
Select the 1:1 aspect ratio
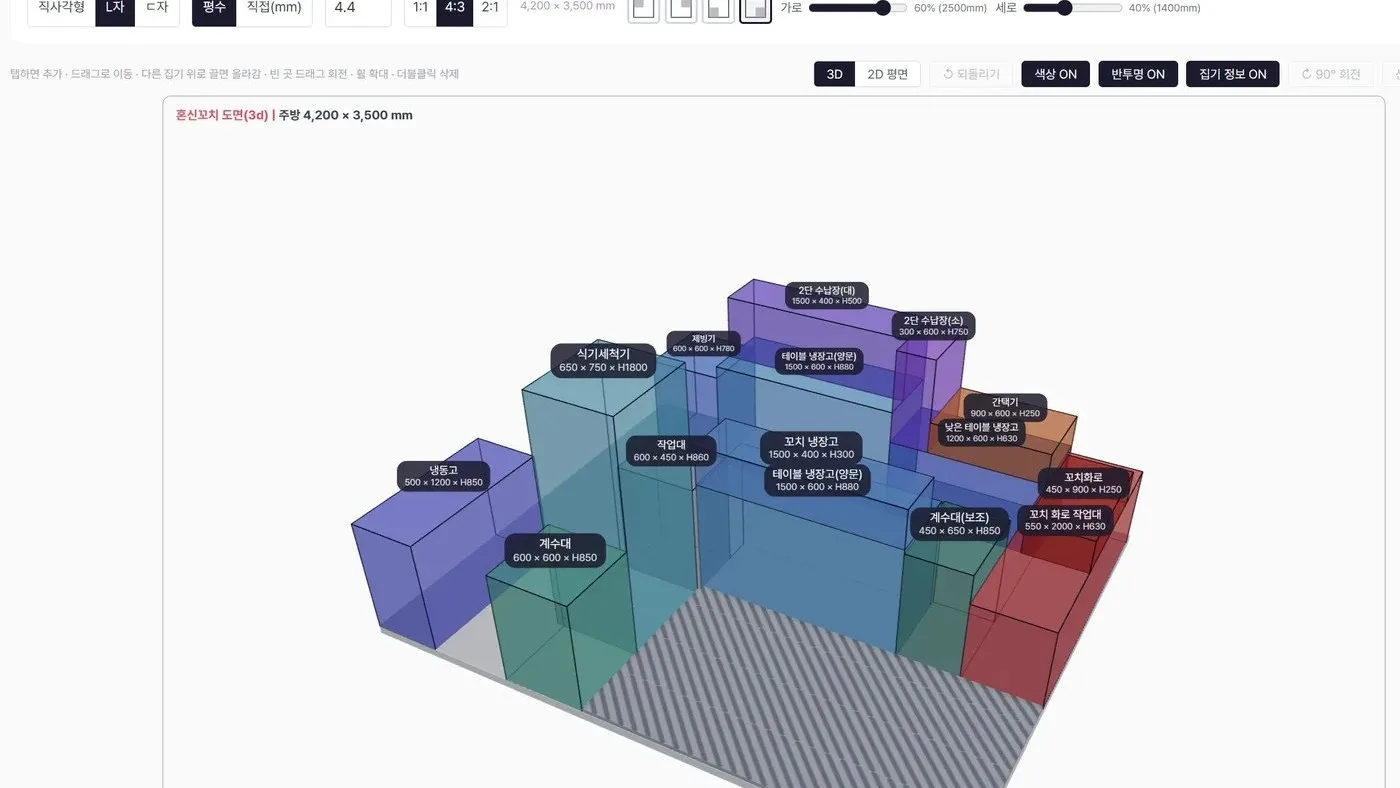tap(420, 9)
